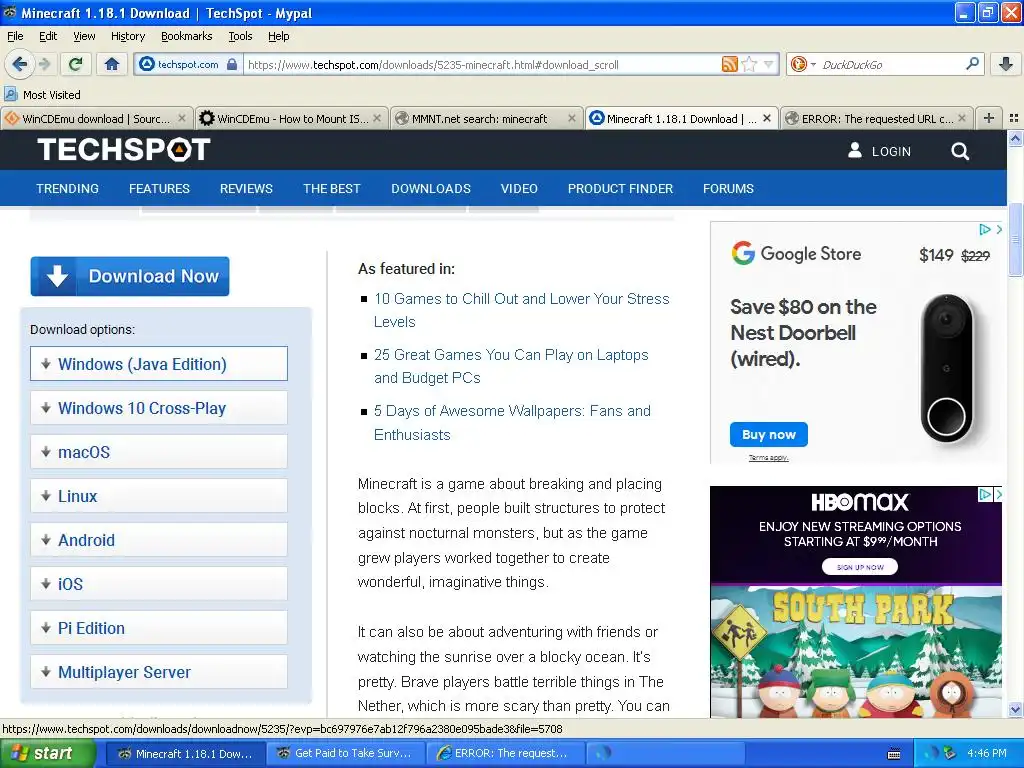Image resolution: width=1024 pixels, height=768 pixels.
Task: Close the MMNT.net search tab
Action: pos(572,118)
